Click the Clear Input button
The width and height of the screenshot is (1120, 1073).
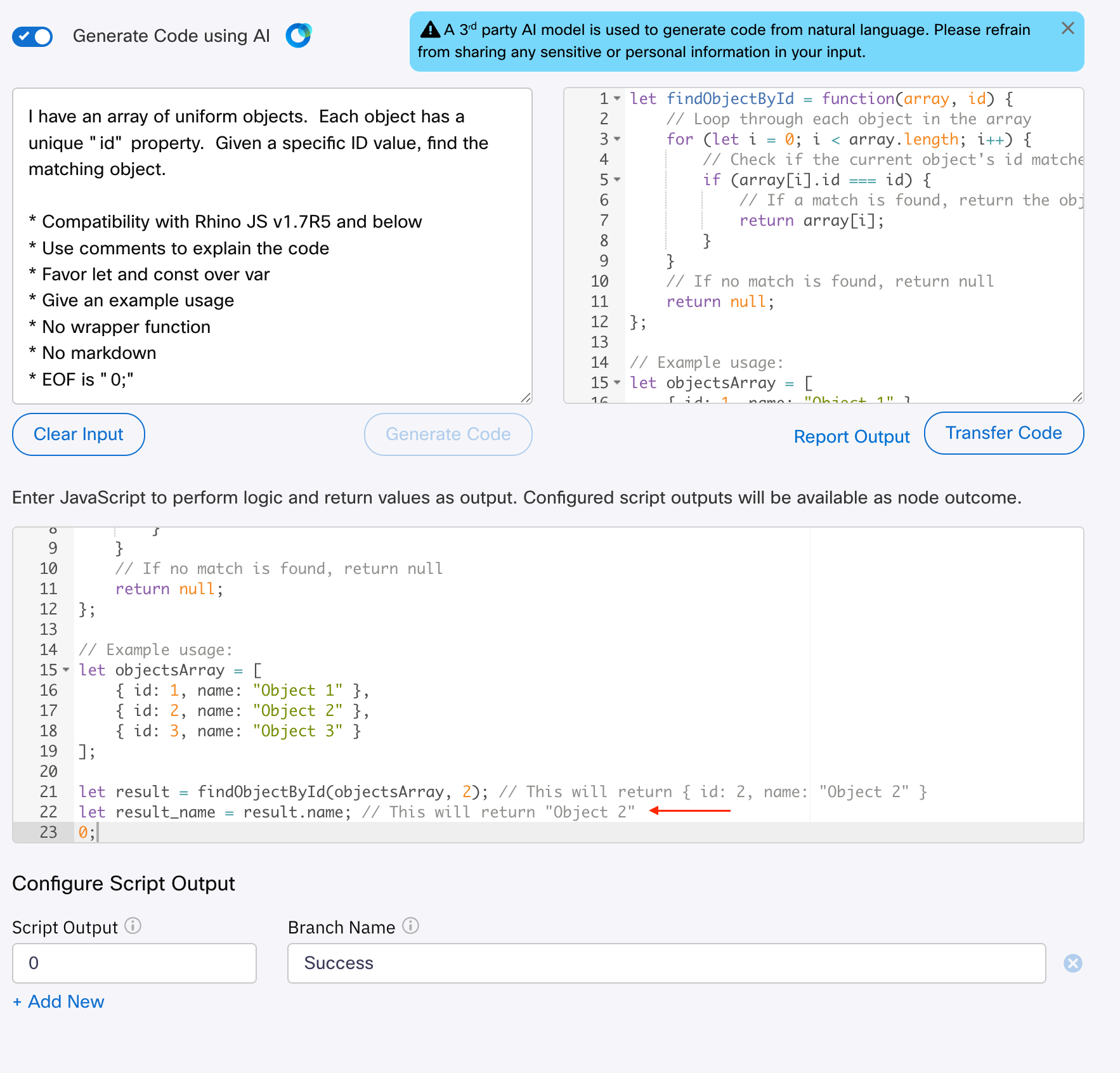click(79, 434)
